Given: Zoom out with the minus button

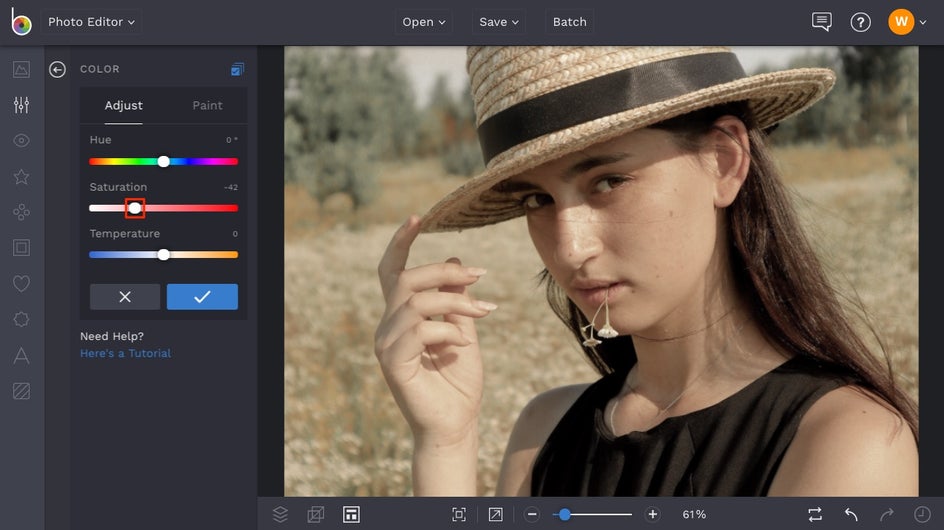Looking at the screenshot, I should (x=532, y=514).
